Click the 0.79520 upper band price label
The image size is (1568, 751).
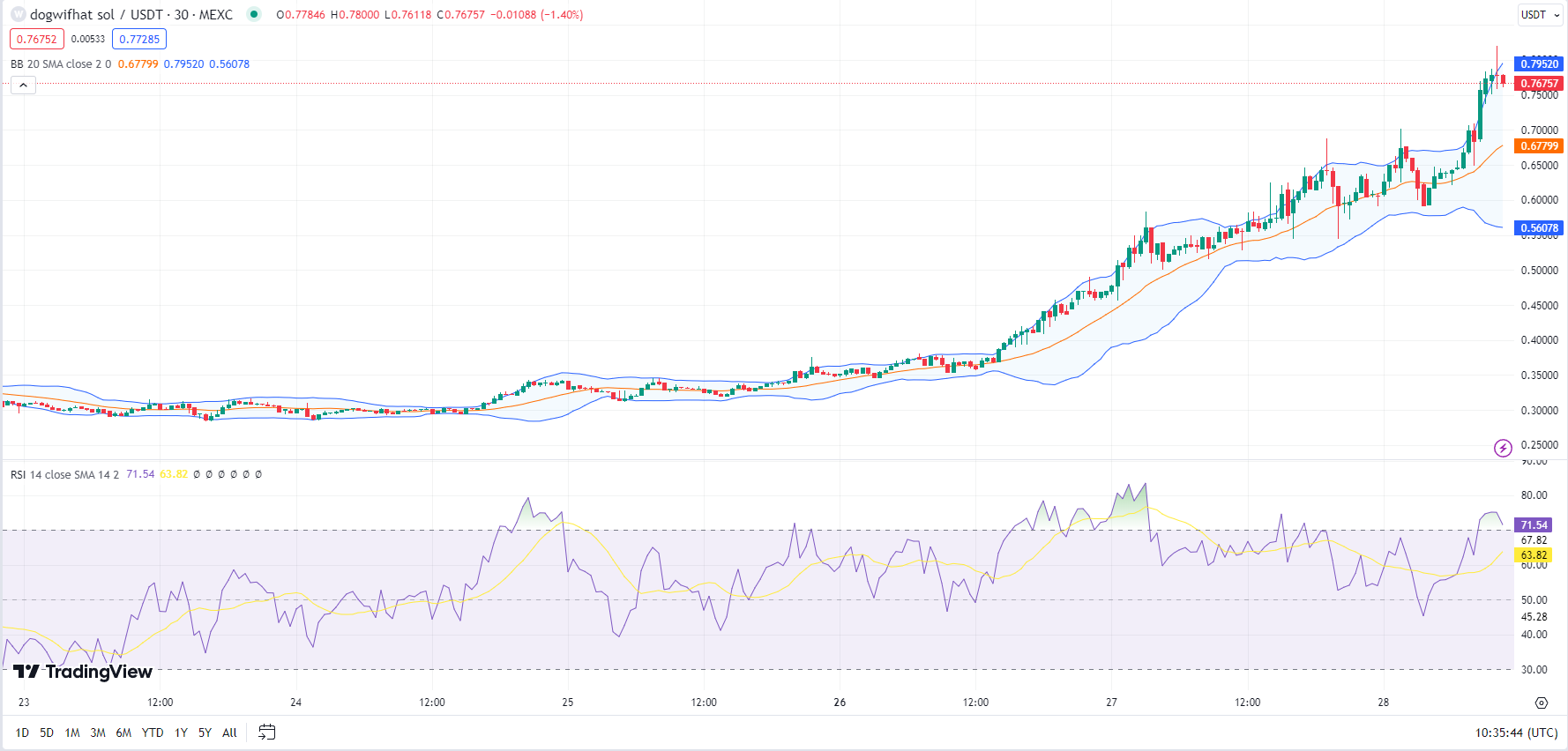pos(1539,63)
